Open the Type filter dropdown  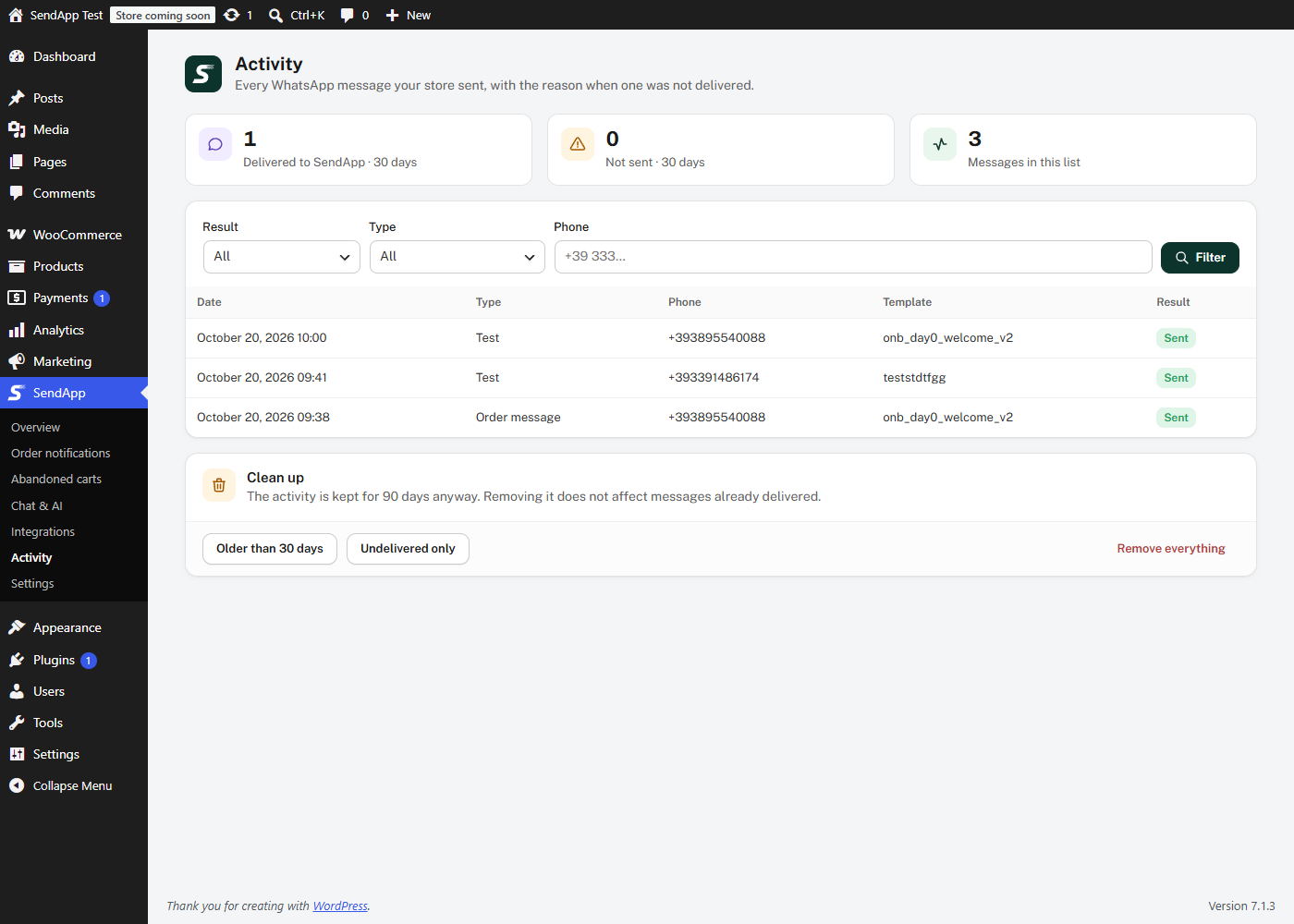coord(458,257)
